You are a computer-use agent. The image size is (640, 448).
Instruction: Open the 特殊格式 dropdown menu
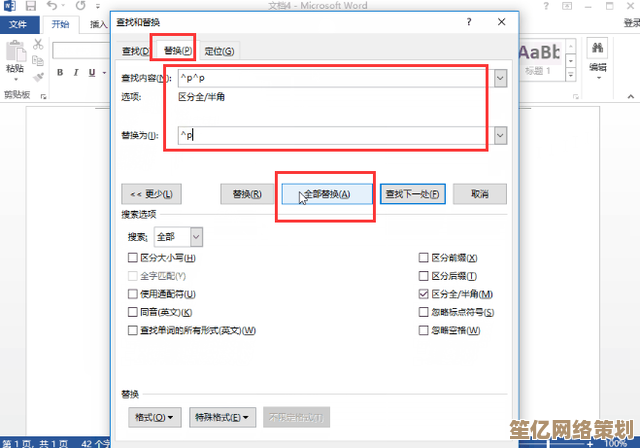click(222, 417)
